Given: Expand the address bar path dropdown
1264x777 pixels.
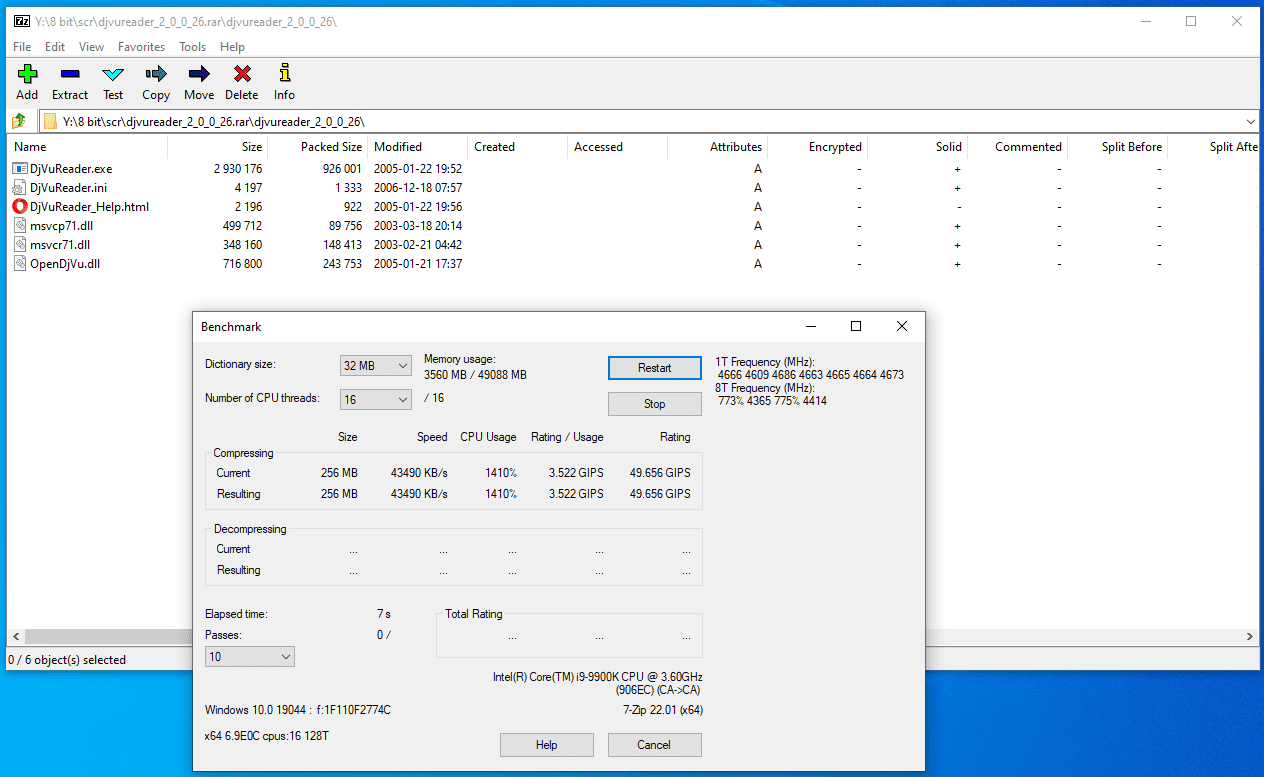Looking at the screenshot, I should (1251, 121).
